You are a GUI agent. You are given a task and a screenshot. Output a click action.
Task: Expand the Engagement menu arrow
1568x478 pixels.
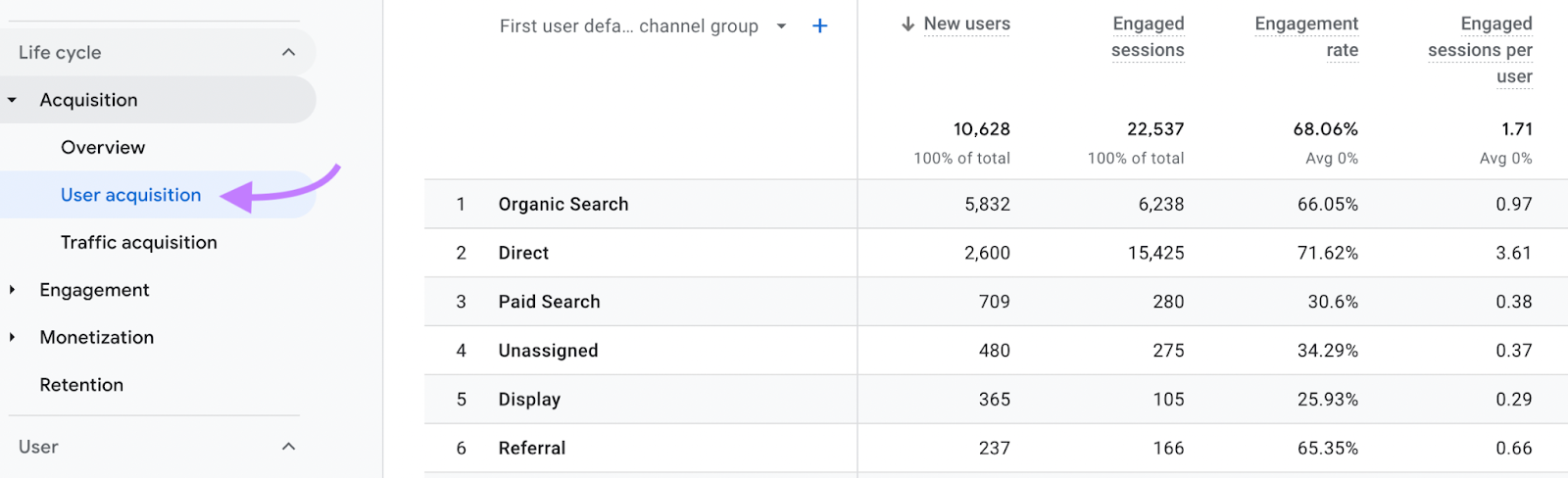(12, 290)
